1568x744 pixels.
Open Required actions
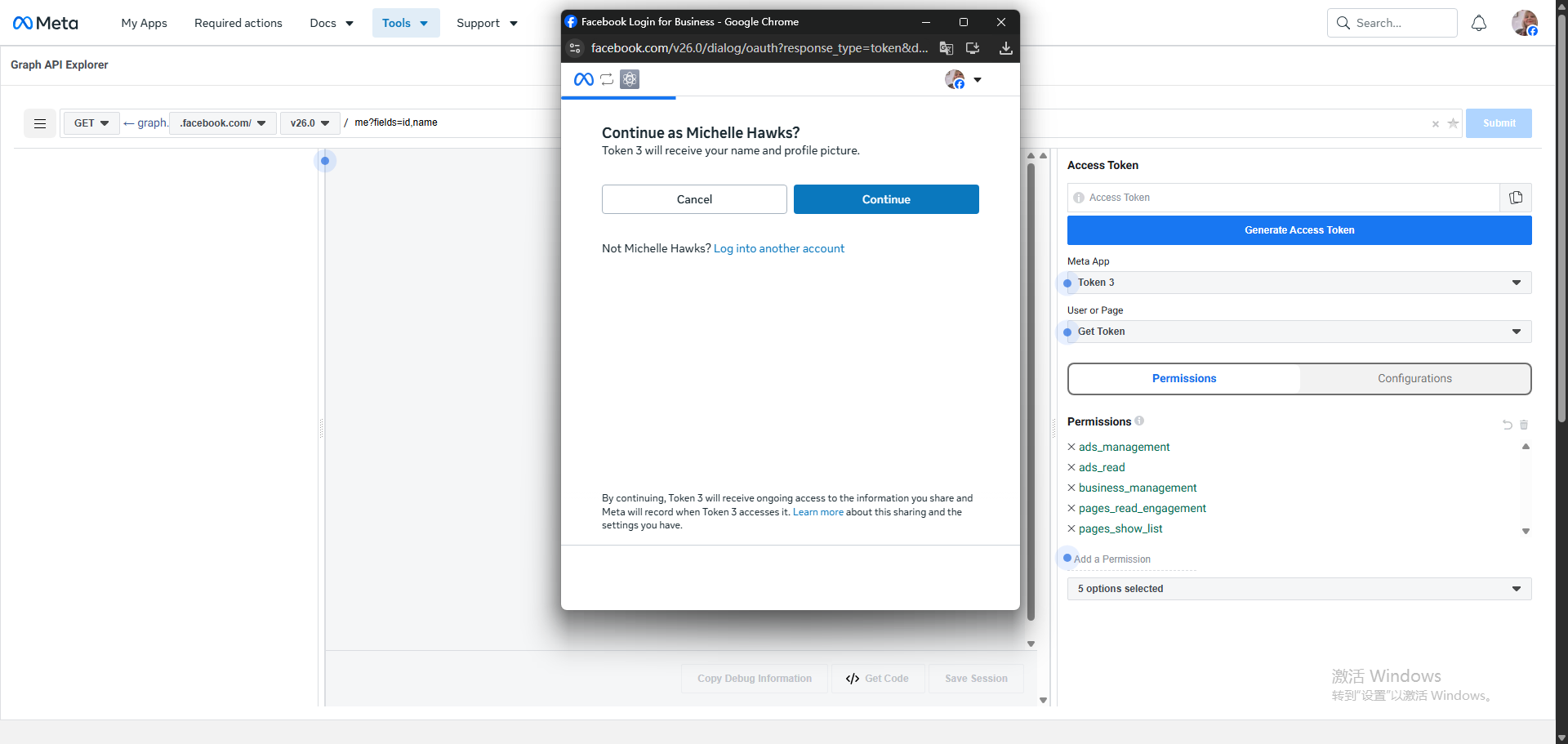tap(238, 23)
